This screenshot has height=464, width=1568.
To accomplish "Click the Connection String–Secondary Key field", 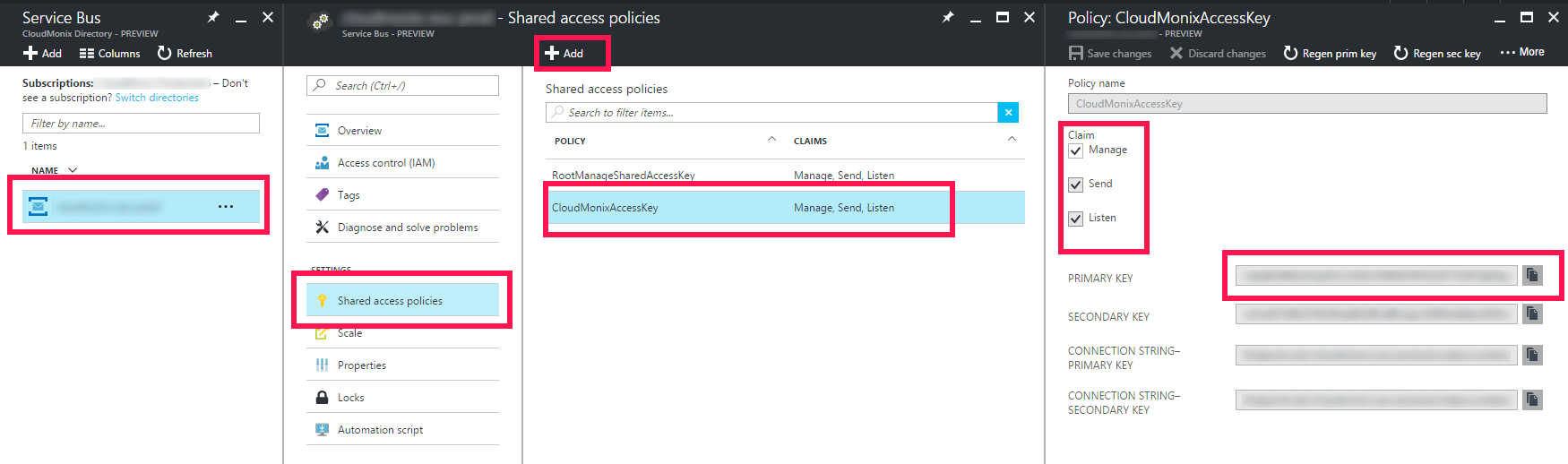I will (x=1376, y=400).
